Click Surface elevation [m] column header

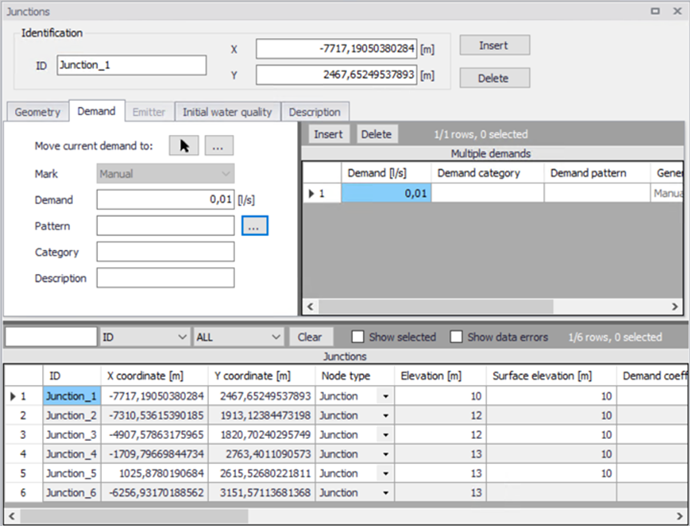(551, 376)
